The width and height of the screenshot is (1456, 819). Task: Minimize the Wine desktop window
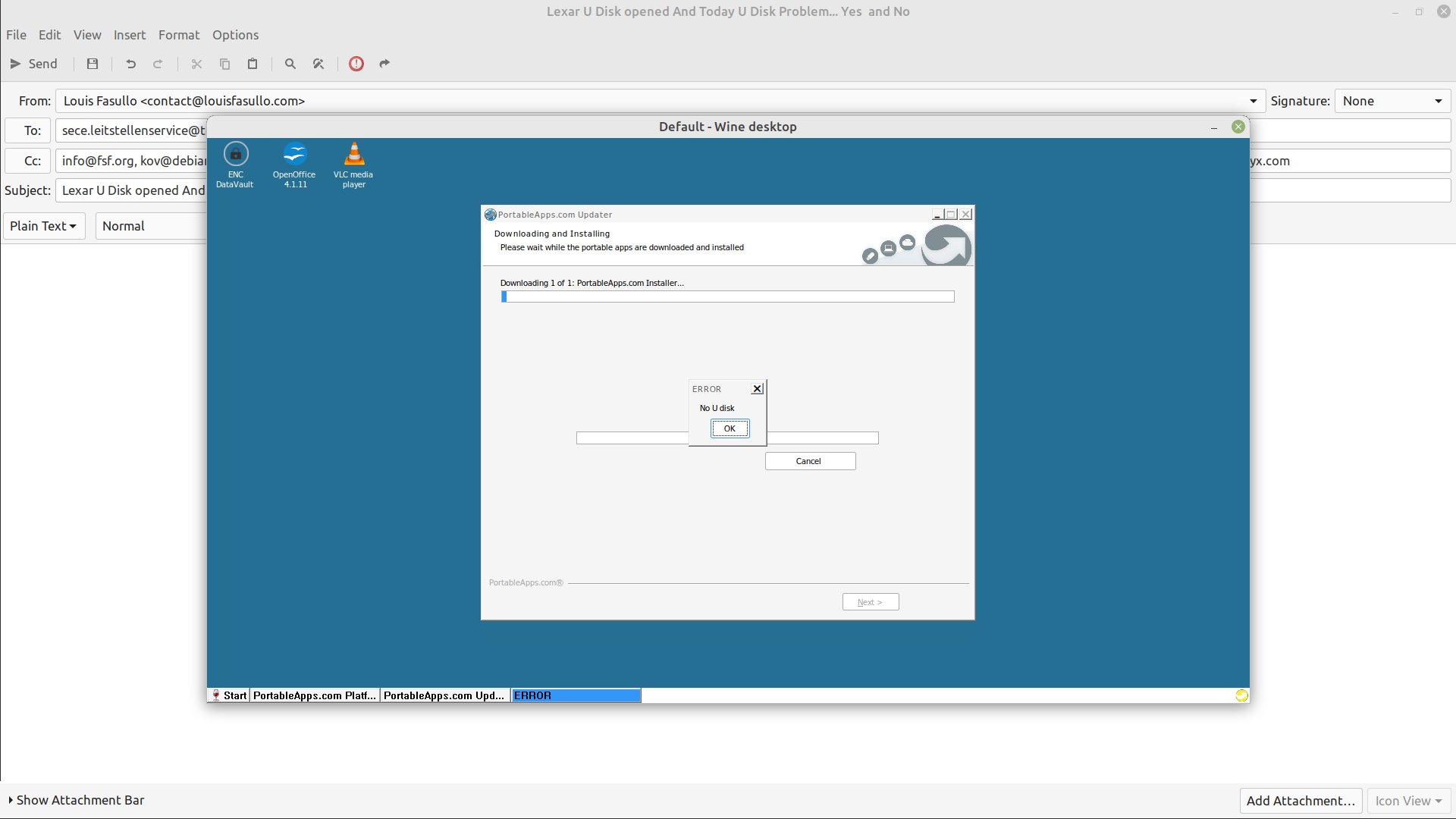[x=1214, y=127]
